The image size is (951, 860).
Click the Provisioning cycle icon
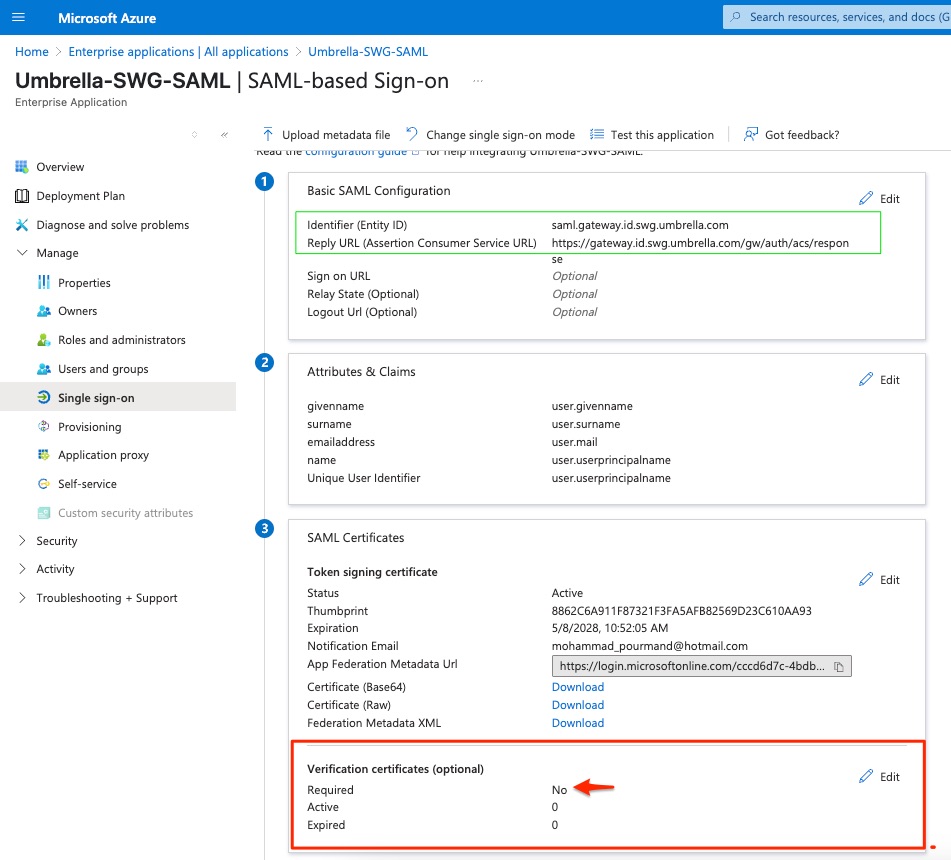coord(44,426)
